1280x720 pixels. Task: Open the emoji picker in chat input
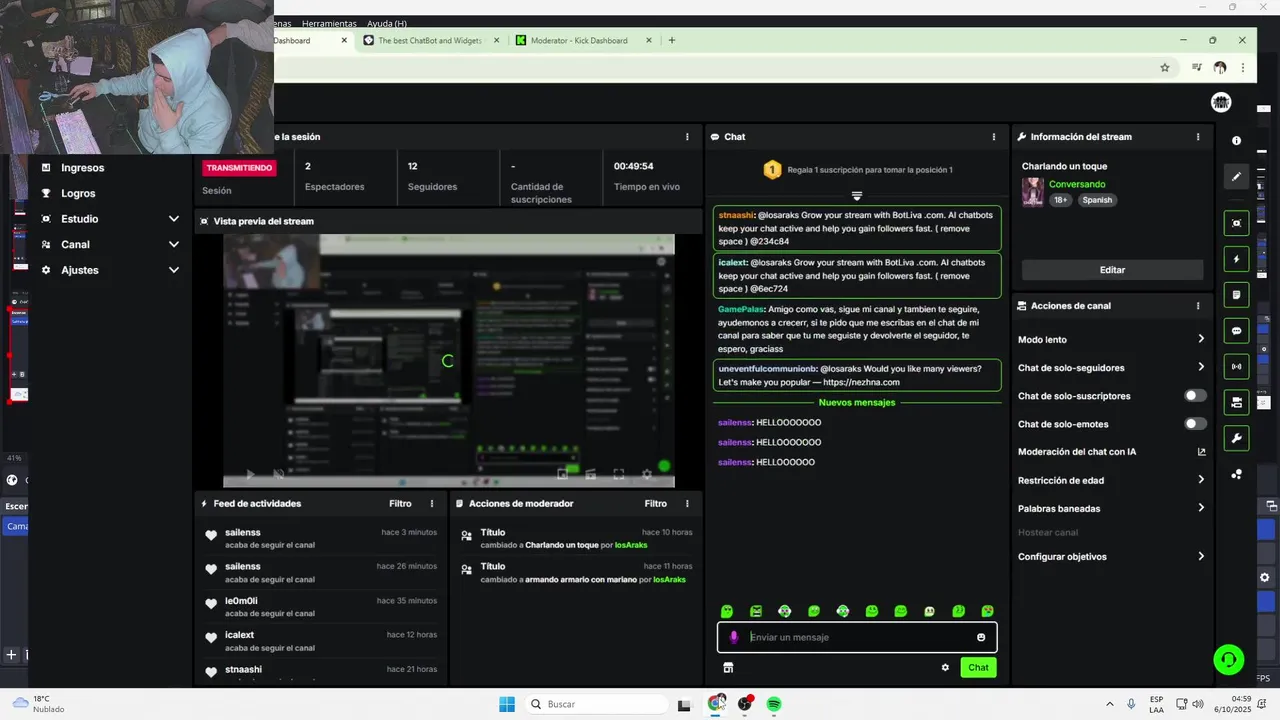pos(981,637)
